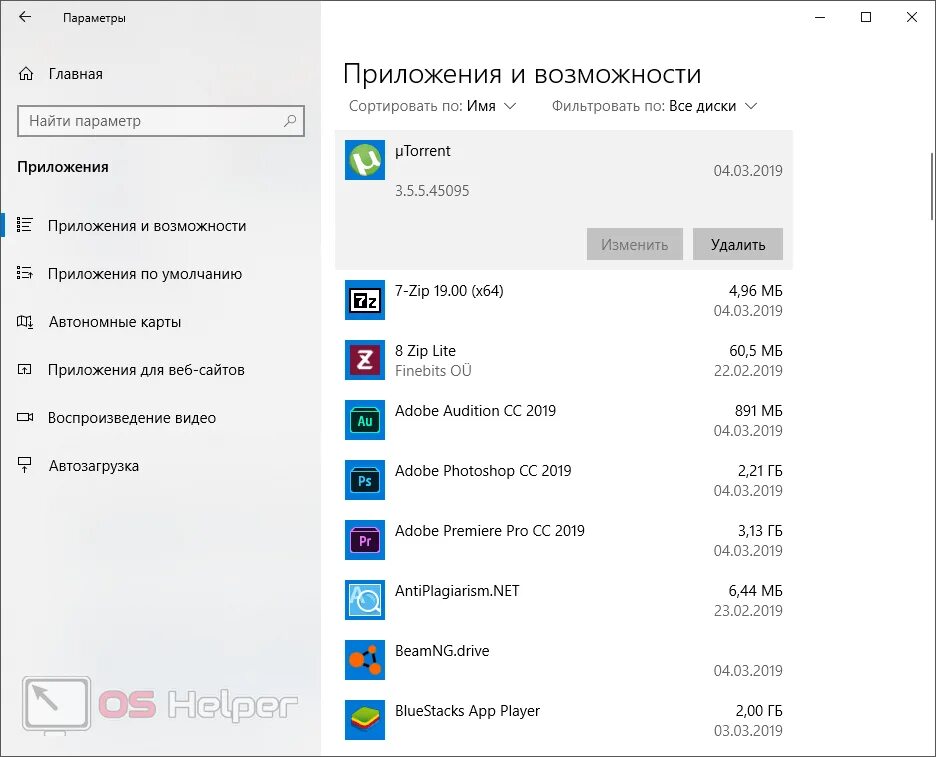Click the Воспроизведение видео camera icon

pyautogui.click(x=24, y=417)
